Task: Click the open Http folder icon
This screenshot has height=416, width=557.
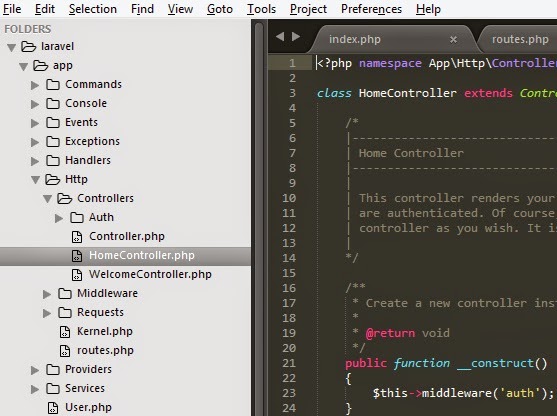Action: 53,179
